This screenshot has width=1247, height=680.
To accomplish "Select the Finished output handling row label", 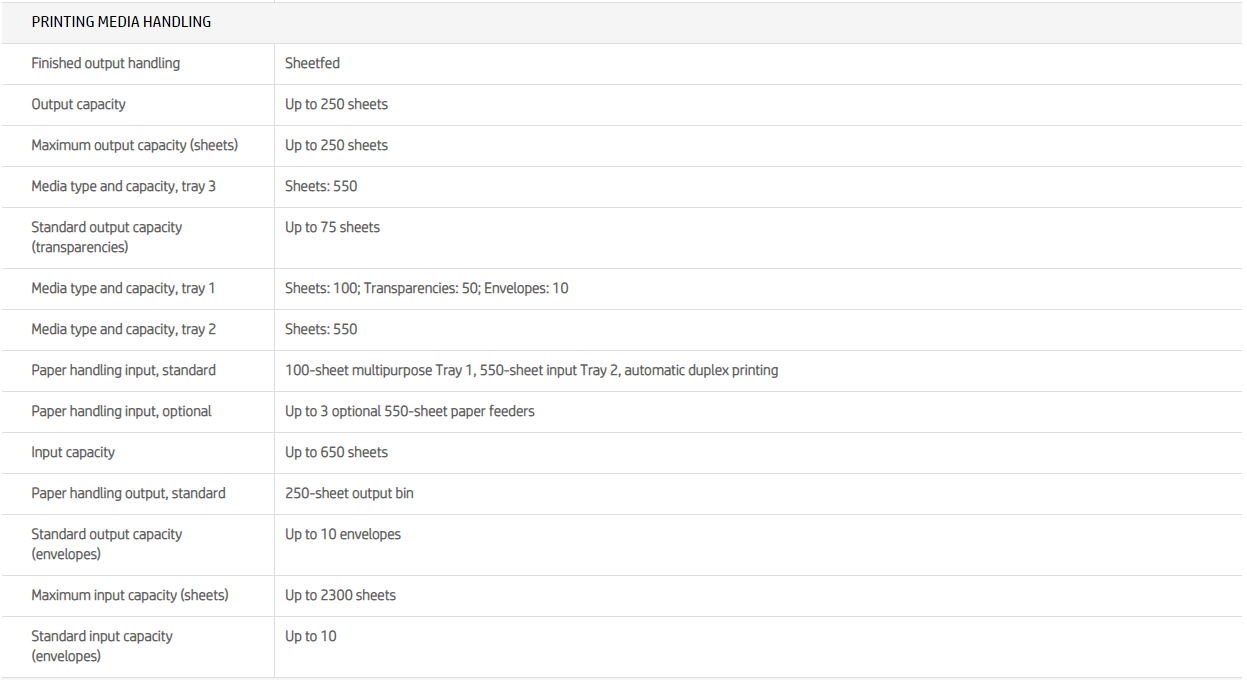I will 105,63.
